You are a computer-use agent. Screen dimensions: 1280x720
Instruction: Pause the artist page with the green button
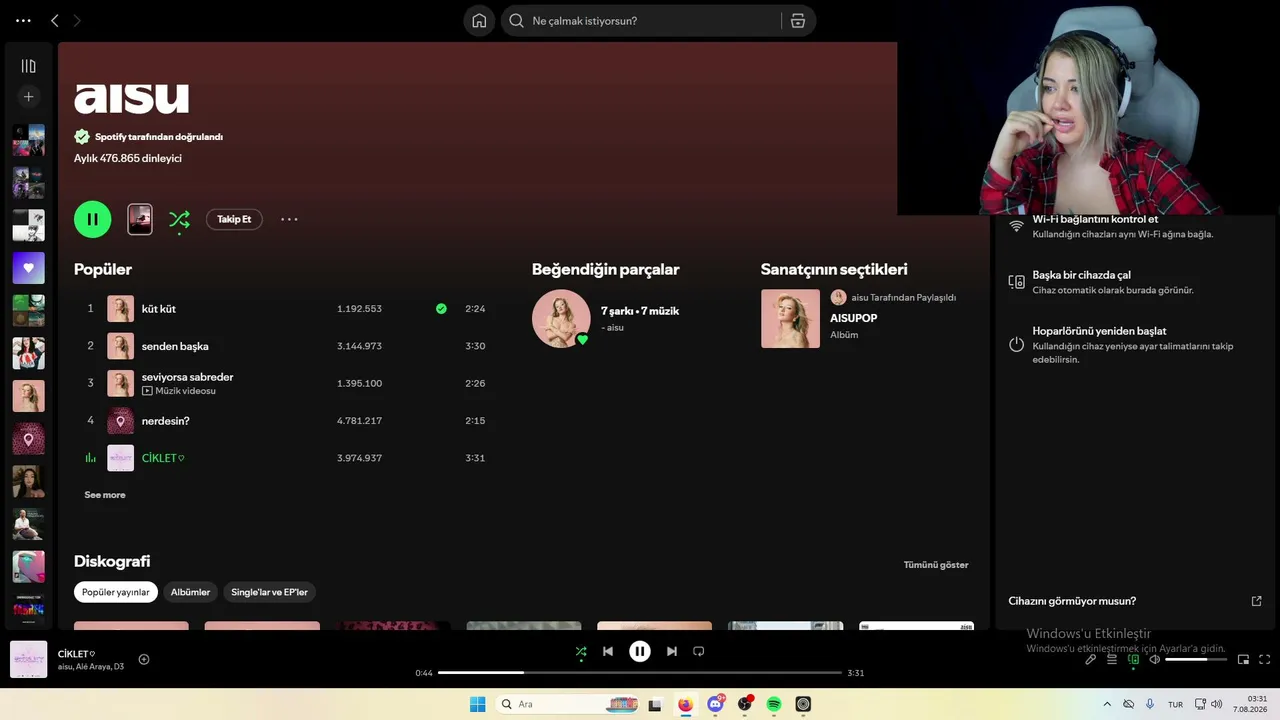pos(92,219)
